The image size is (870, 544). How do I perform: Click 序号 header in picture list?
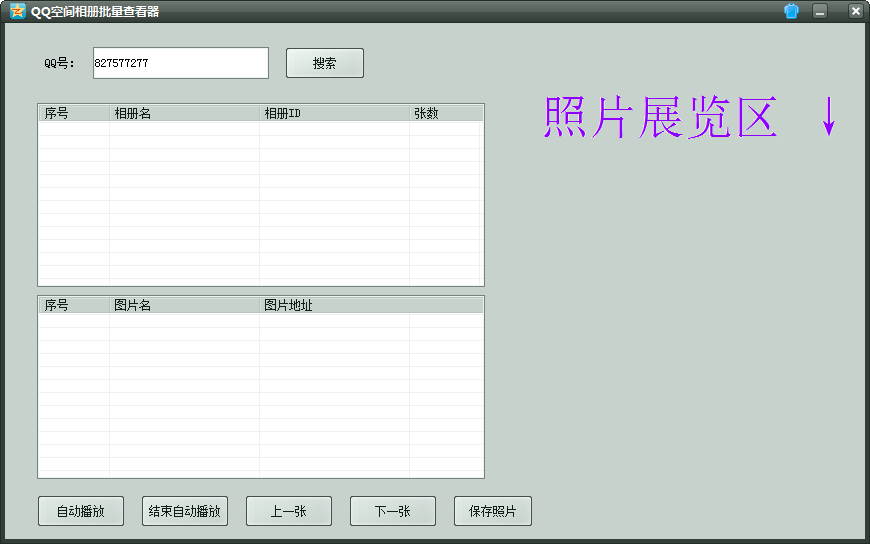click(74, 305)
